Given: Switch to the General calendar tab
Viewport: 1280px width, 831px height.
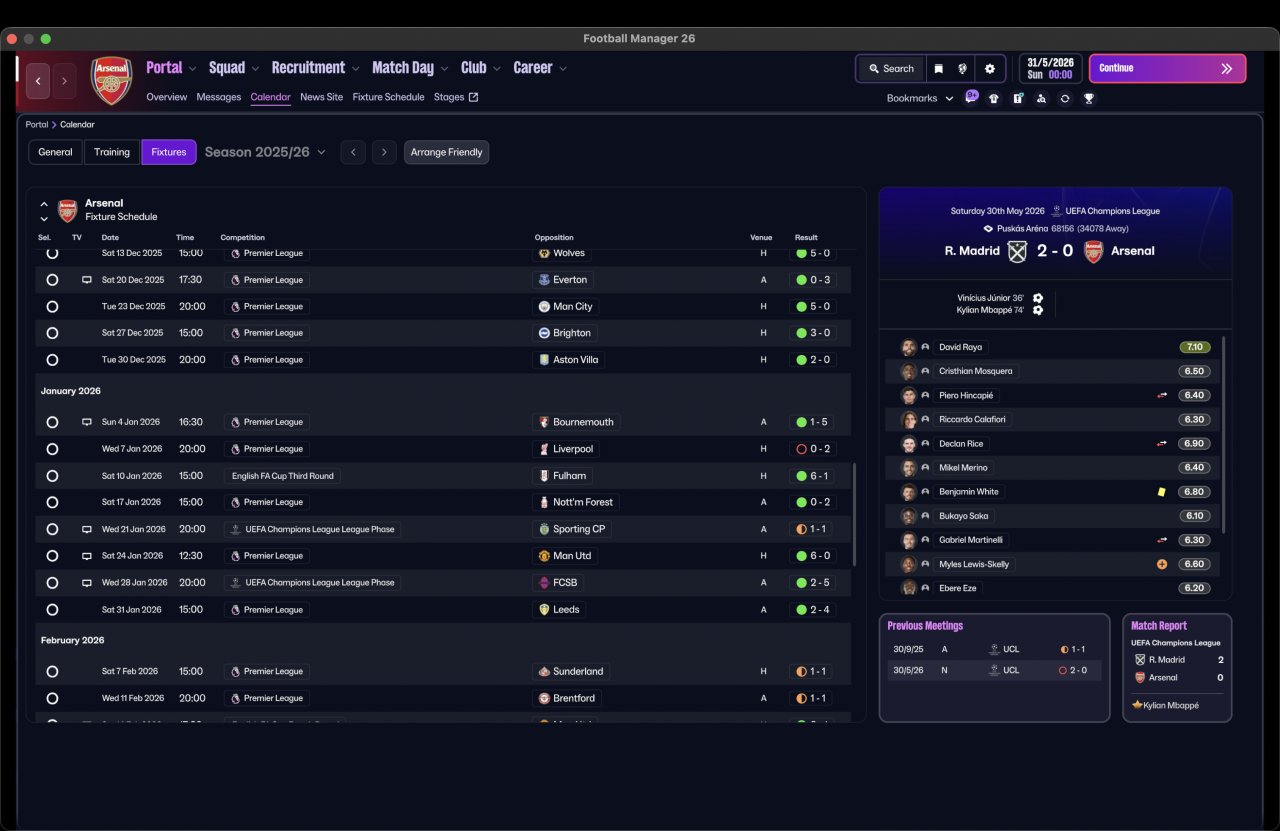Looking at the screenshot, I should [56, 152].
